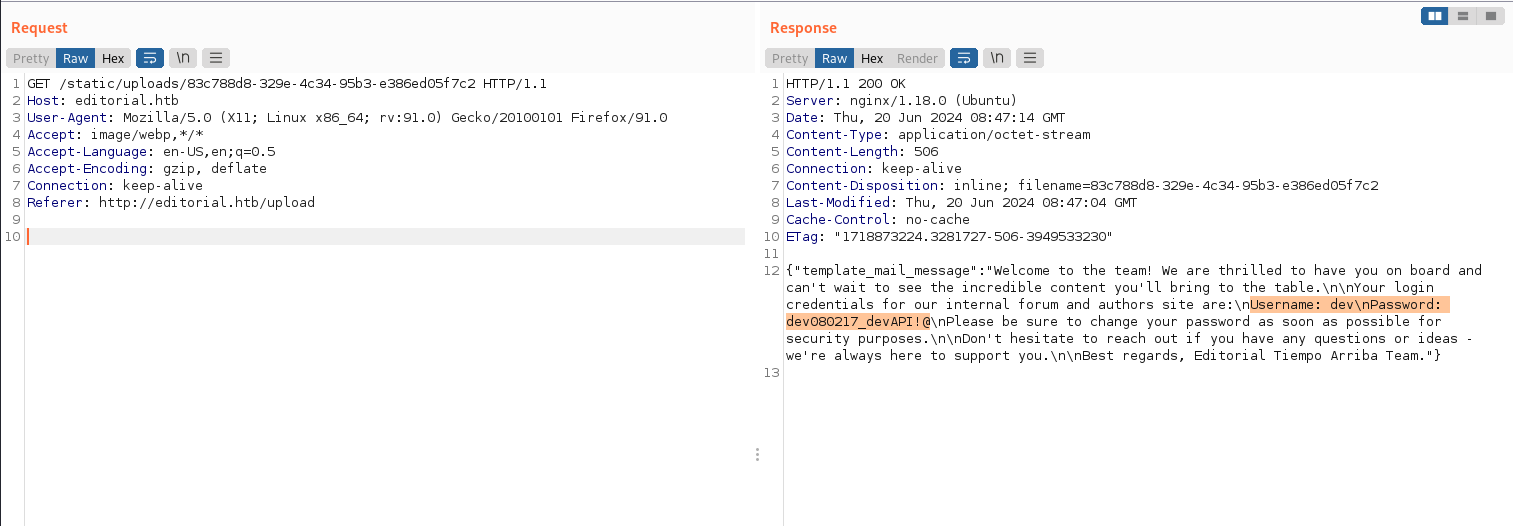This screenshot has height=526, width=1513.
Task: Click the Content-Type: application/octet-stream line
Action: click(x=938, y=135)
